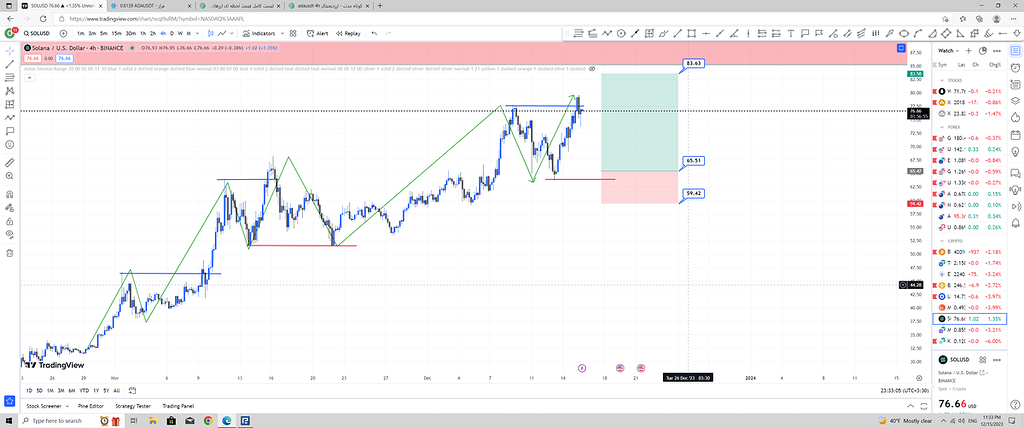Open the alerts clock panel icon
Screen dimensions: 1024x428
click(1013, 69)
